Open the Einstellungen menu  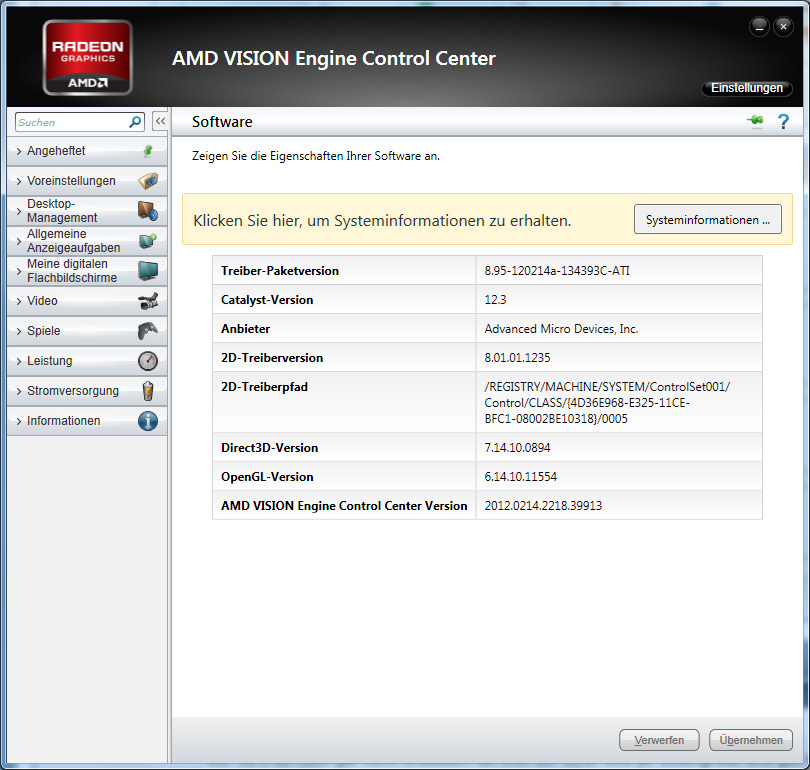click(x=746, y=88)
